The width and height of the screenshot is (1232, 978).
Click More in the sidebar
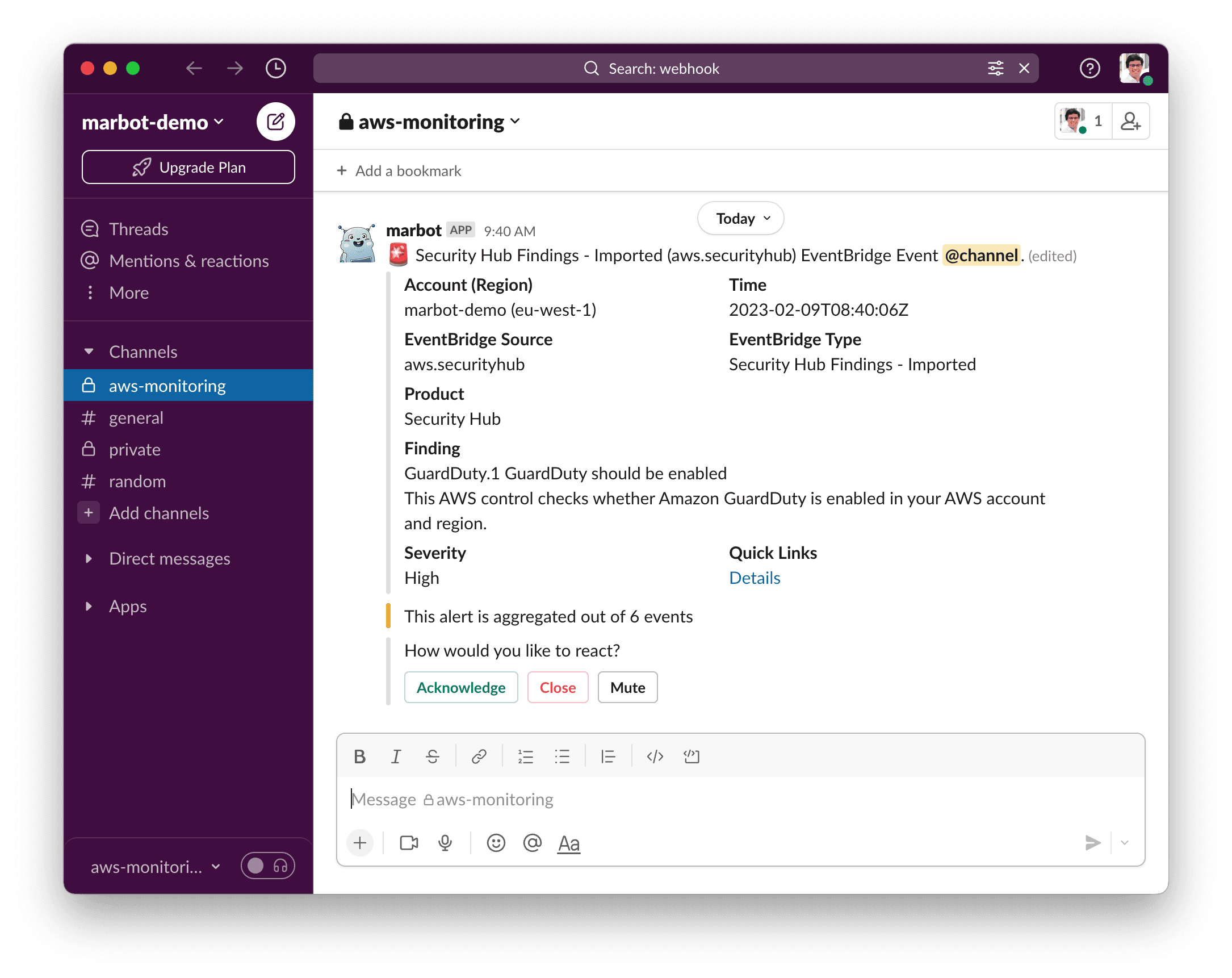[128, 292]
